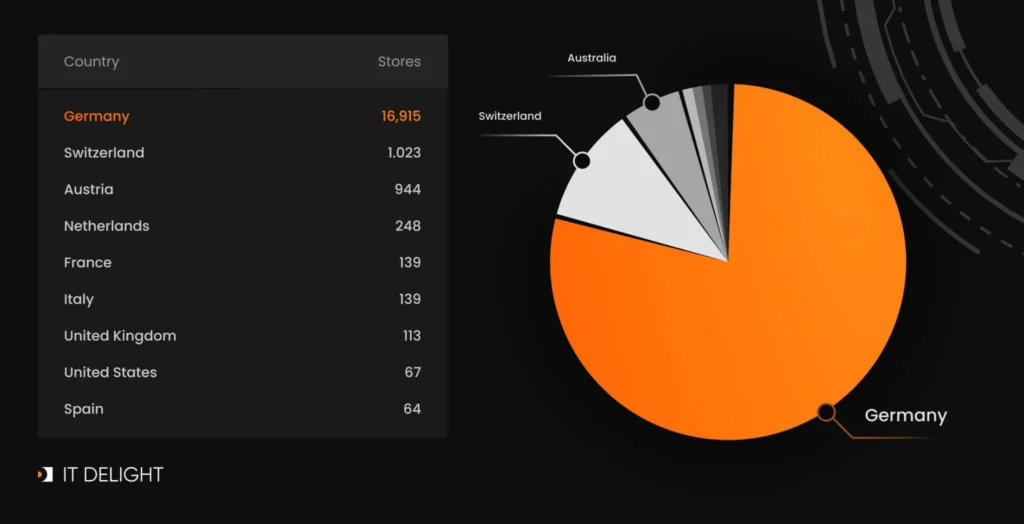Click the France country name
This screenshot has width=1024, height=524.
[x=88, y=262]
